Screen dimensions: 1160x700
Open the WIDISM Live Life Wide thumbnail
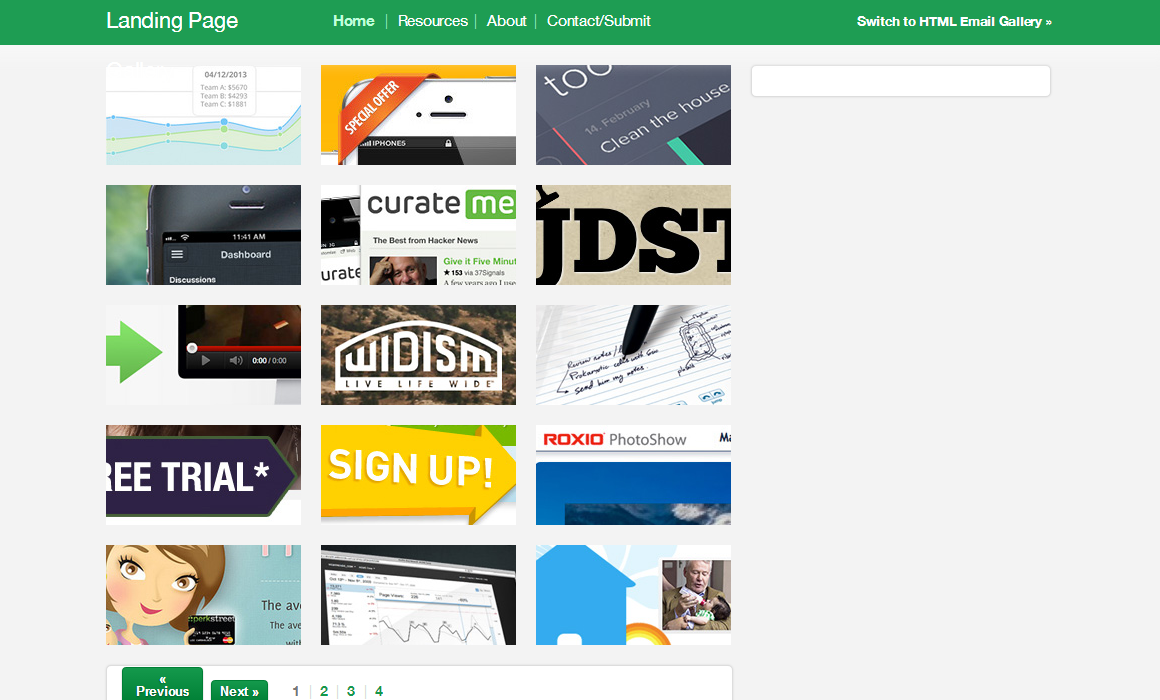pyautogui.click(x=418, y=354)
